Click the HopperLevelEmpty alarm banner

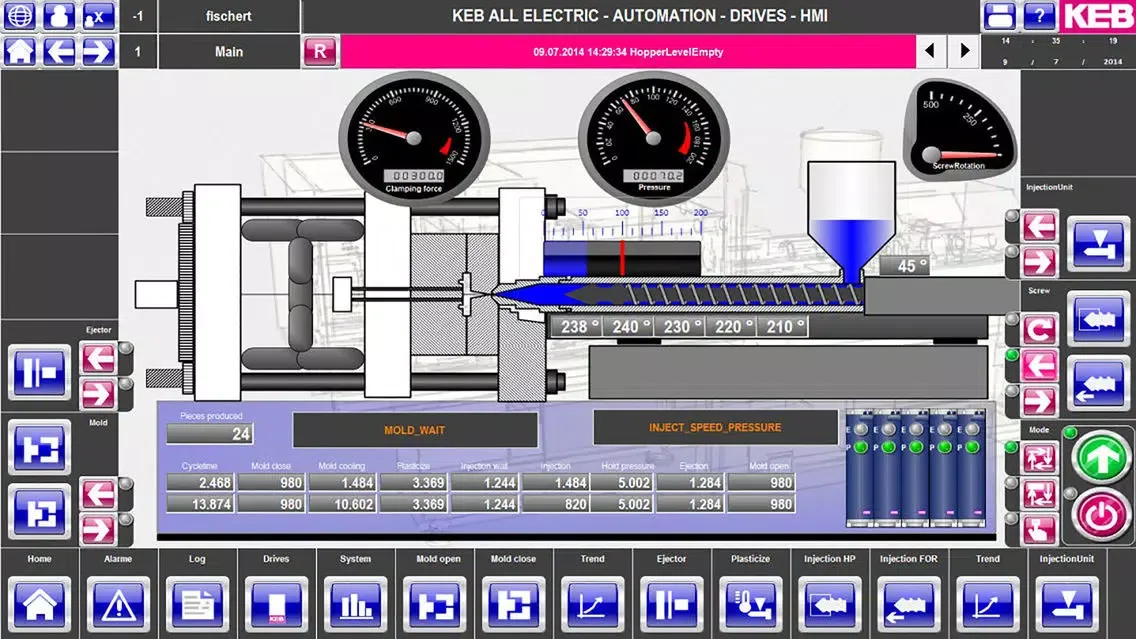click(628, 52)
